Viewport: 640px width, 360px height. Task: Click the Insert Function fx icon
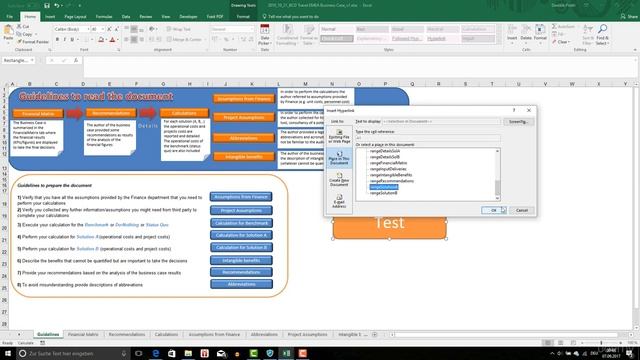click(76, 60)
